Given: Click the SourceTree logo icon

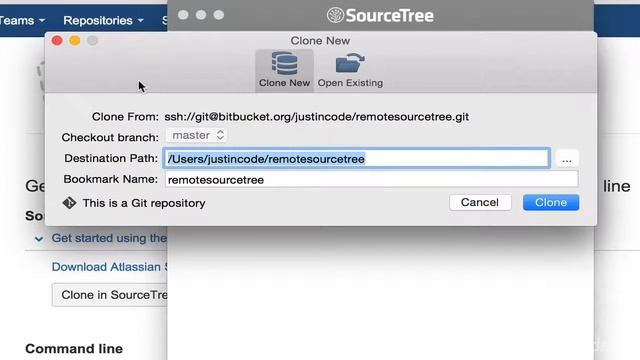Looking at the screenshot, I should click(336, 16).
